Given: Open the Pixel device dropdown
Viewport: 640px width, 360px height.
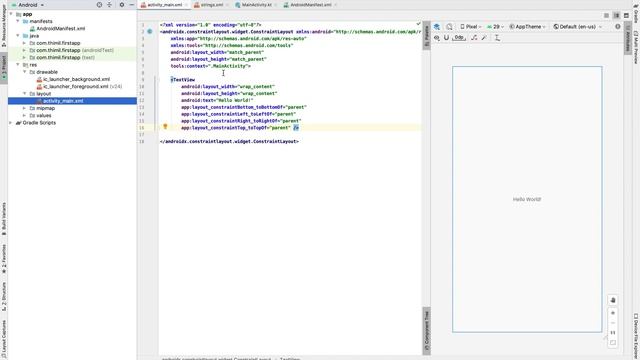Looking at the screenshot, I should [x=471, y=27].
